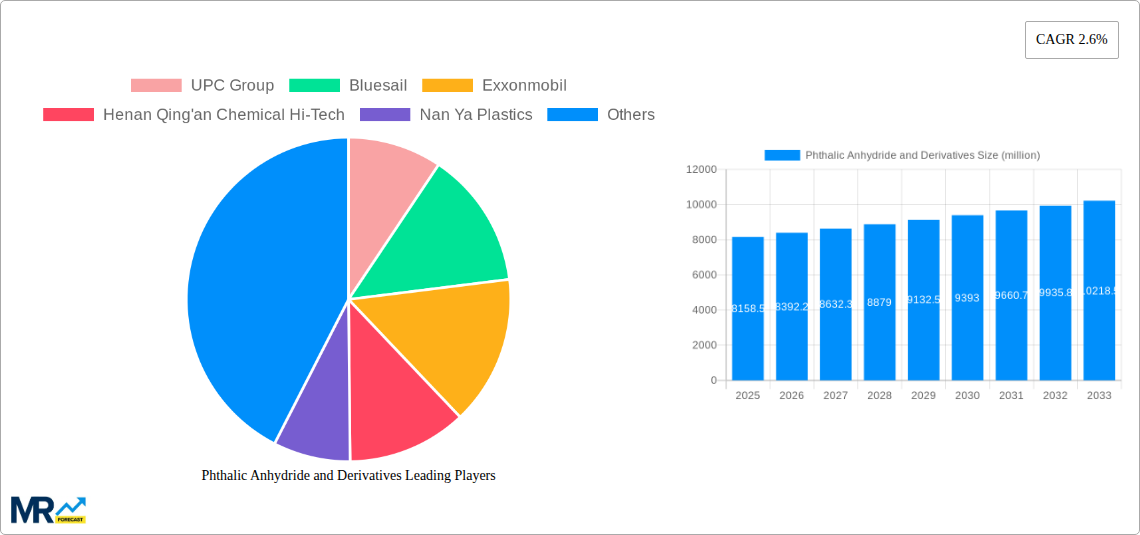This screenshot has width=1140, height=535.
Task: Toggle UPC Group legend label
Action: point(233,86)
